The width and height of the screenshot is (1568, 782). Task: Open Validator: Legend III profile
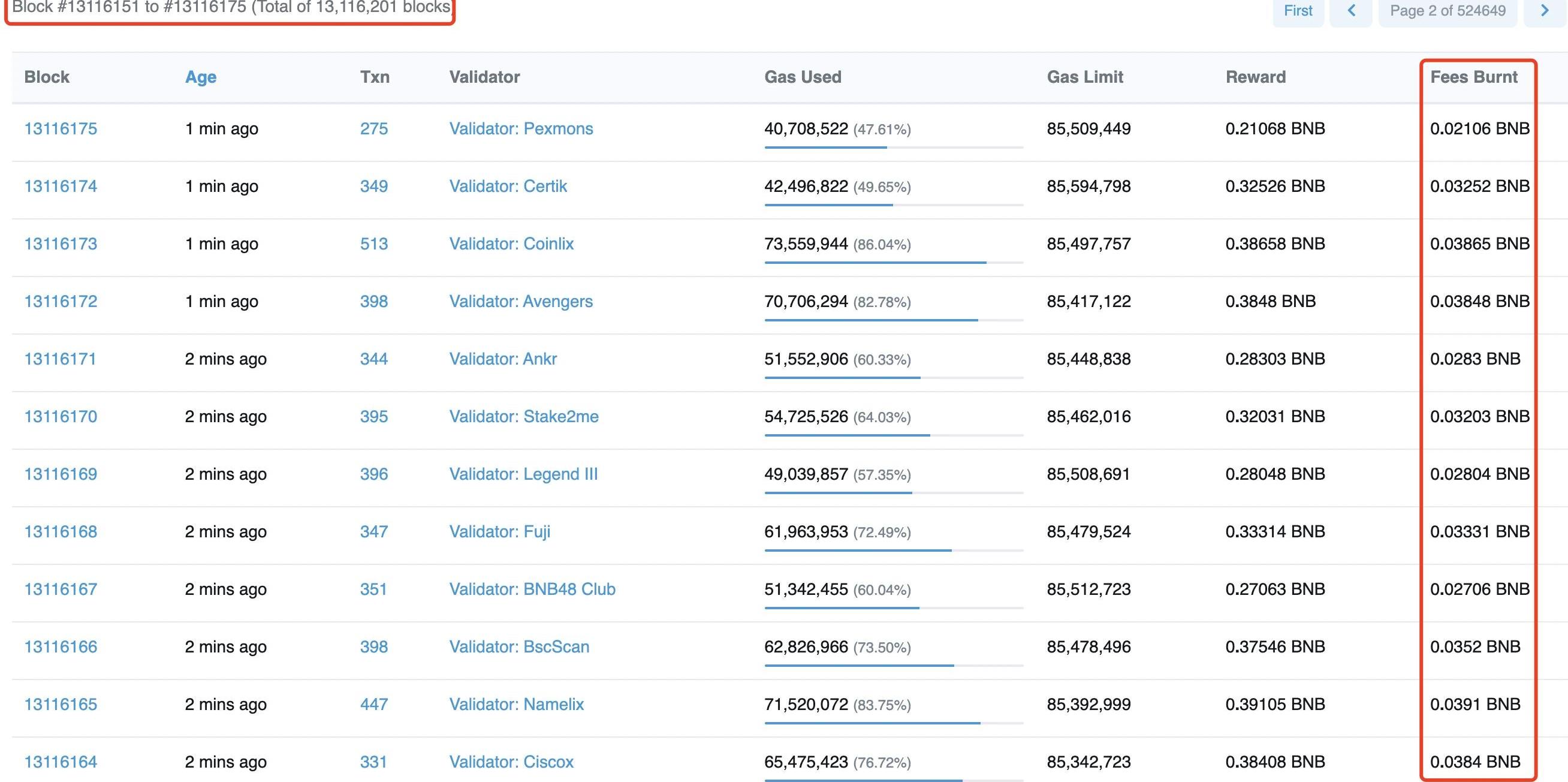tap(523, 474)
